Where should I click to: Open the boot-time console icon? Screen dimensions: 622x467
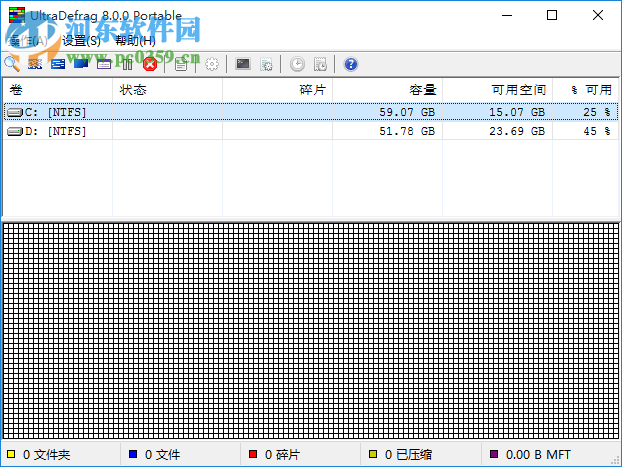[x=243, y=64]
